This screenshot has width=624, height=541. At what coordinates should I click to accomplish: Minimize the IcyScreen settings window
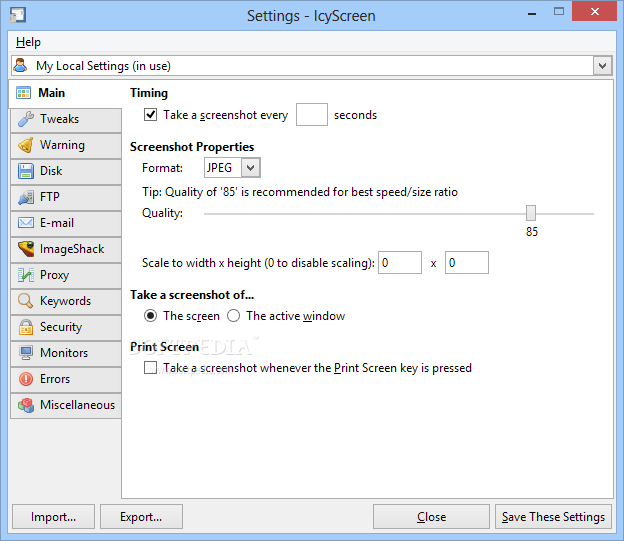click(x=532, y=13)
